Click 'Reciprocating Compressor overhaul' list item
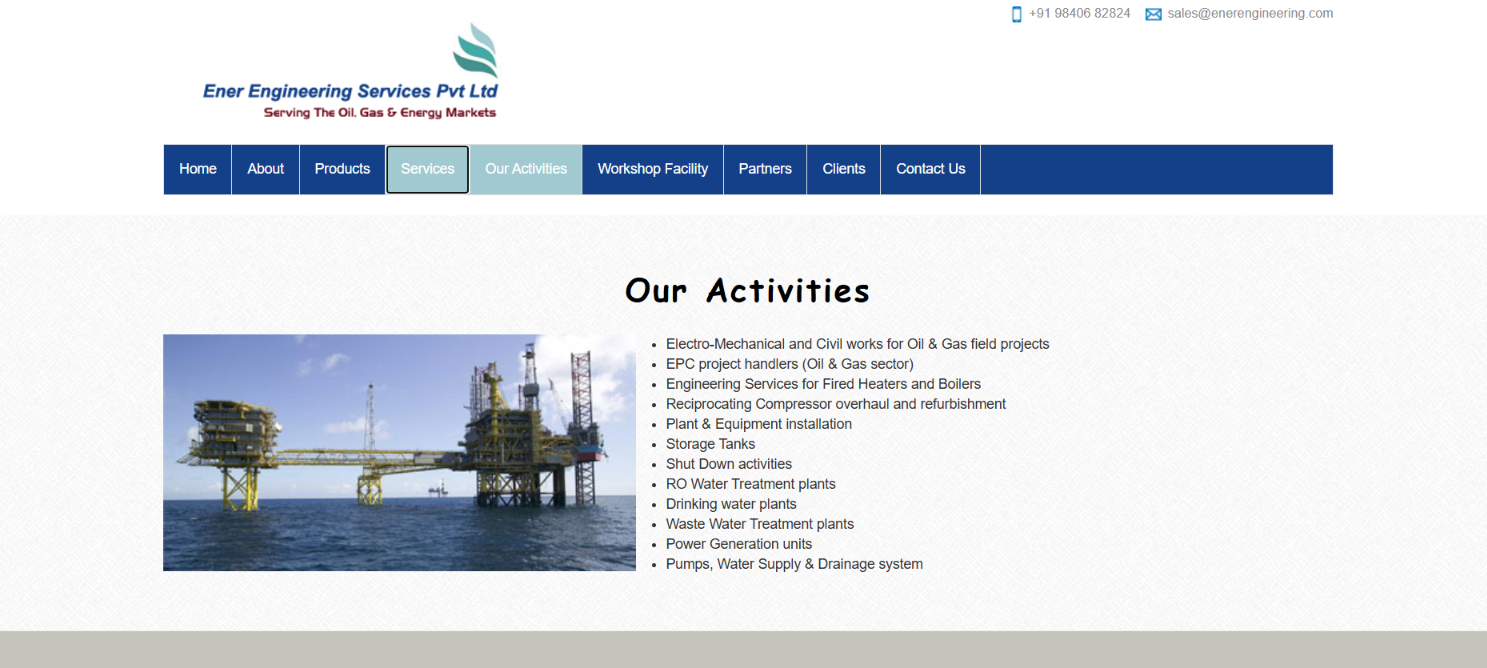This screenshot has height=668, width=1487. pyautogui.click(x=836, y=404)
